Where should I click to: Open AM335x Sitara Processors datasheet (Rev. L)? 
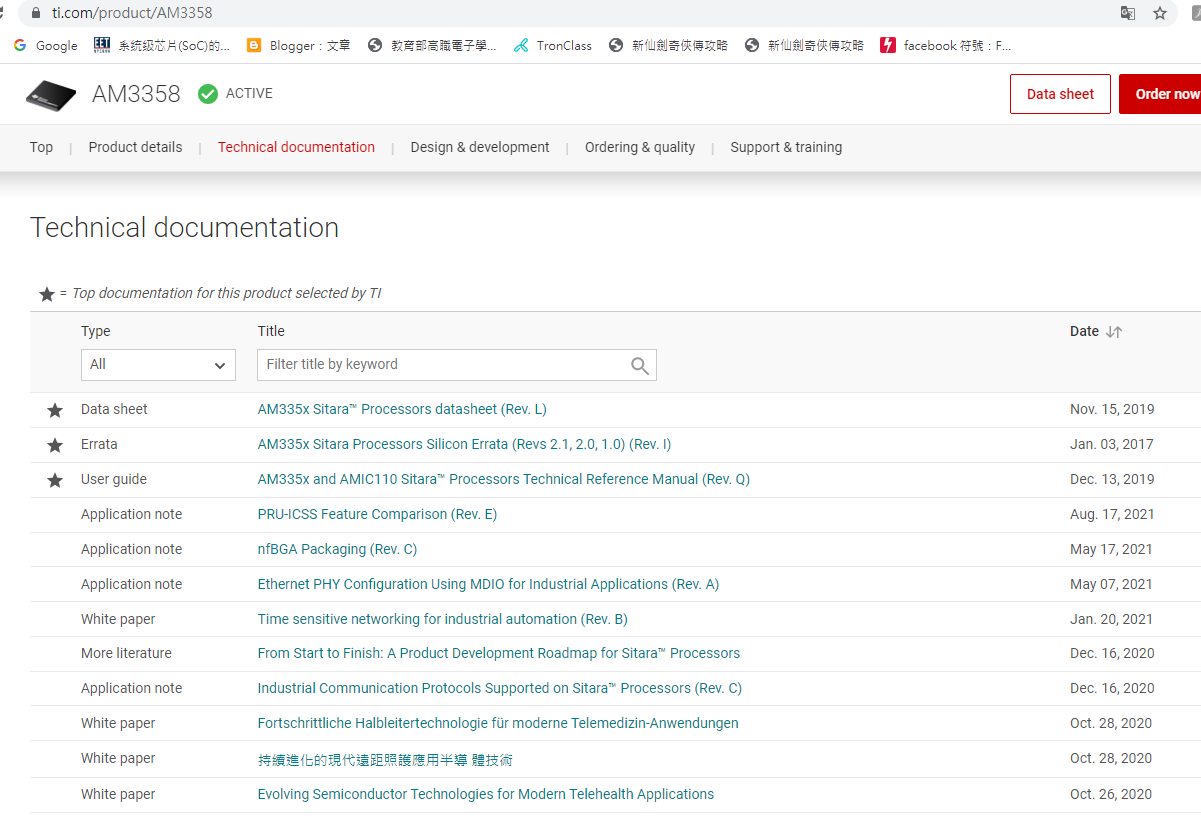pos(402,409)
